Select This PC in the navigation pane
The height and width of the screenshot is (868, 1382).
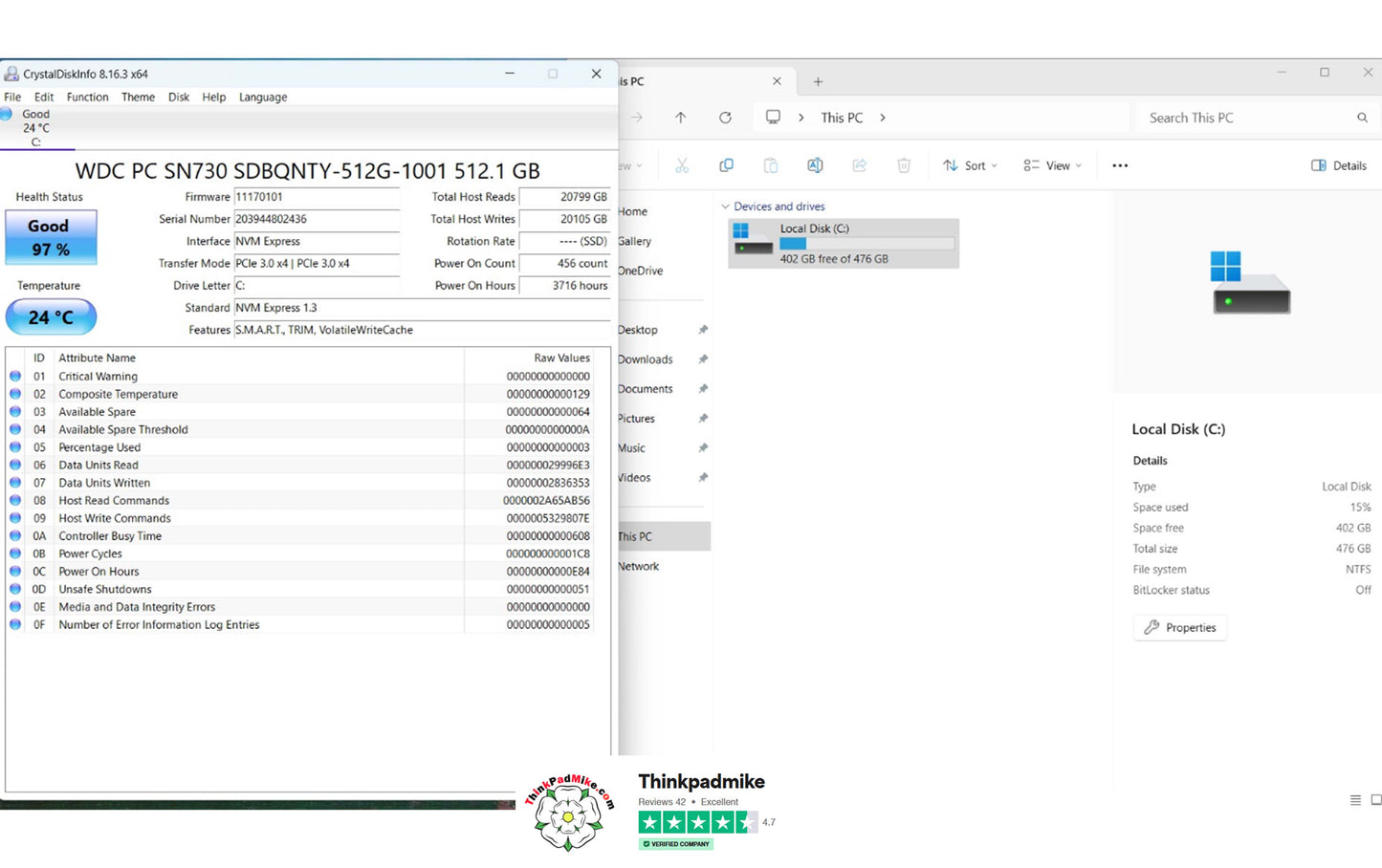[665, 536]
